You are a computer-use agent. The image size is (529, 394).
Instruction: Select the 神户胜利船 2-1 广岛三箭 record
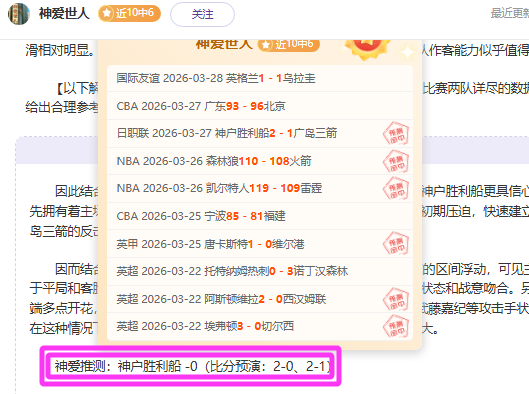[260, 133]
